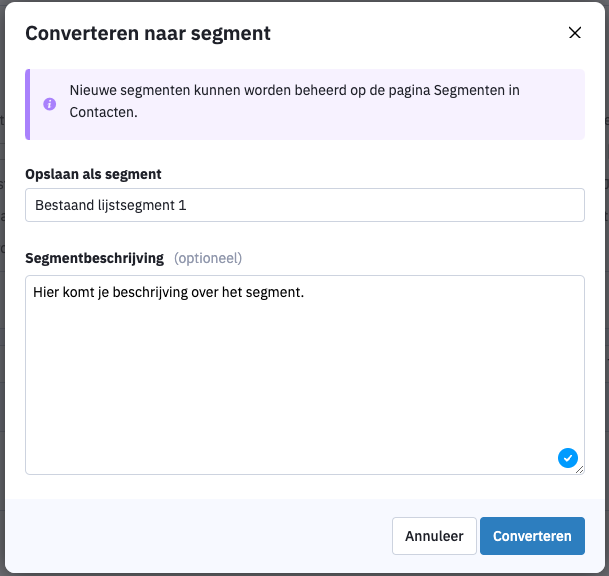Click the text Bestaand lijstsegment 1
The width and height of the screenshot is (609, 576).
tap(111, 205)
